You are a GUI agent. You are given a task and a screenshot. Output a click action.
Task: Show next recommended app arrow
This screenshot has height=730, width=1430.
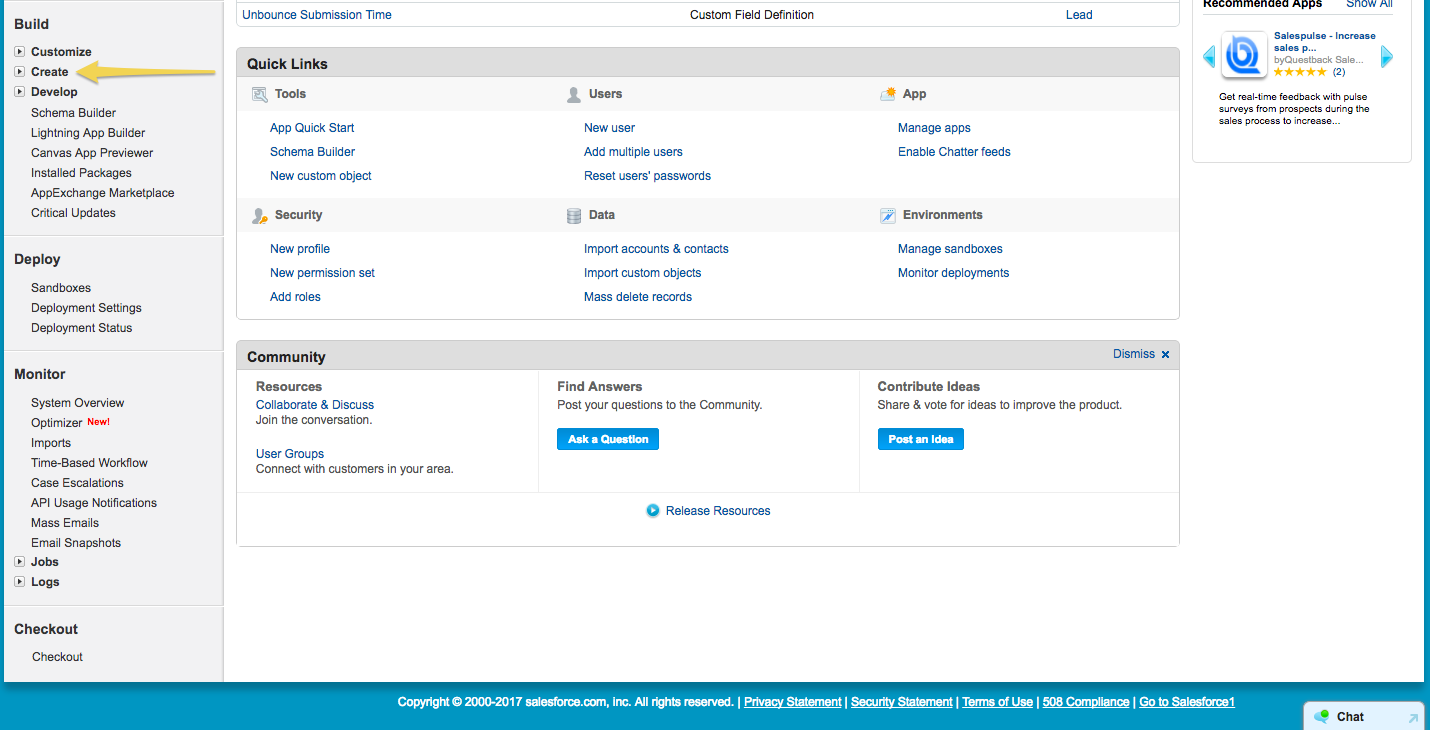[1387, 56]
